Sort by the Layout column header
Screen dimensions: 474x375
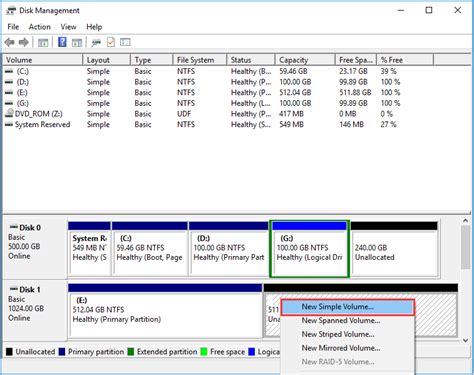coord(106,60)
